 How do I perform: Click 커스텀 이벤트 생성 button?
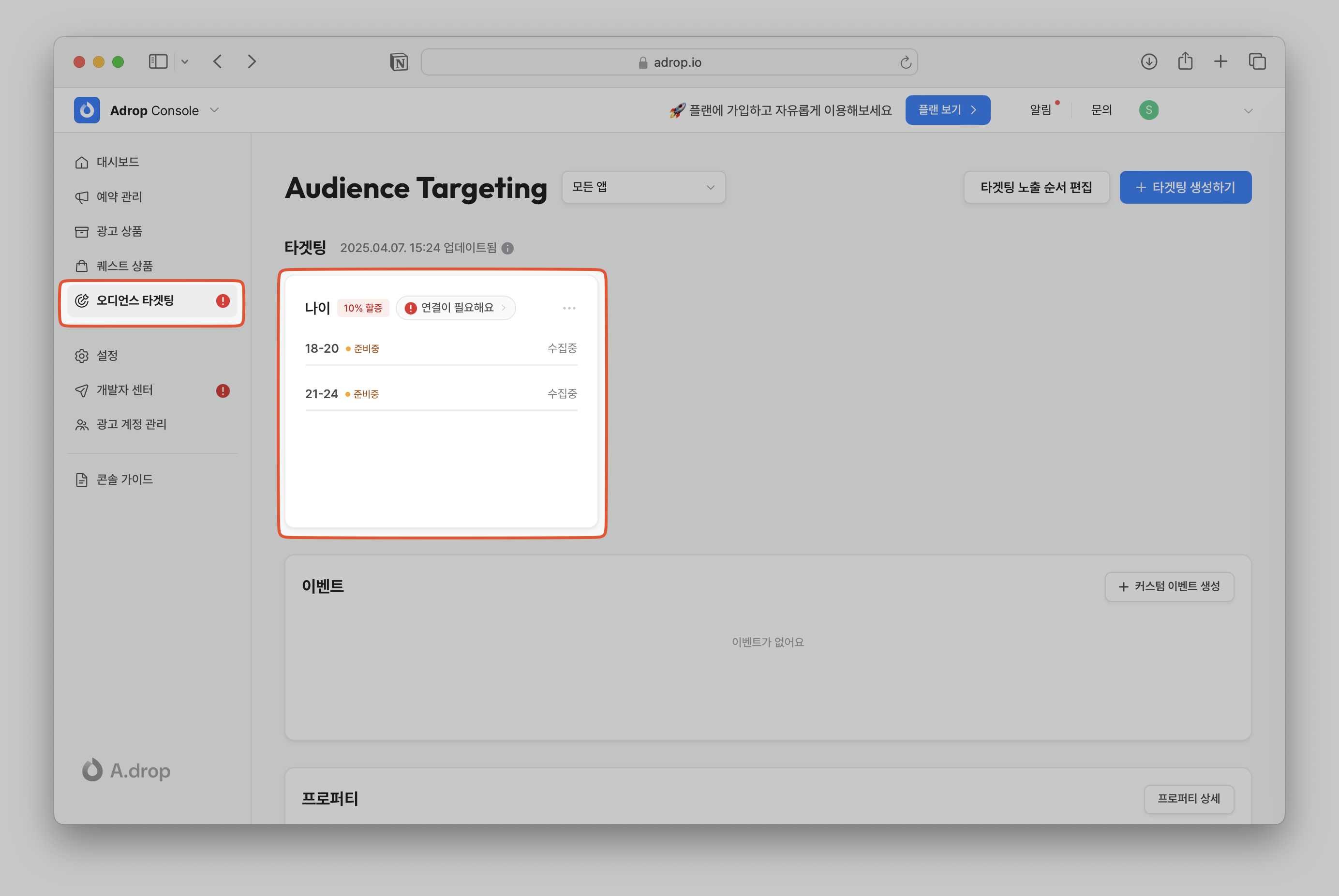coord(1169,586)
